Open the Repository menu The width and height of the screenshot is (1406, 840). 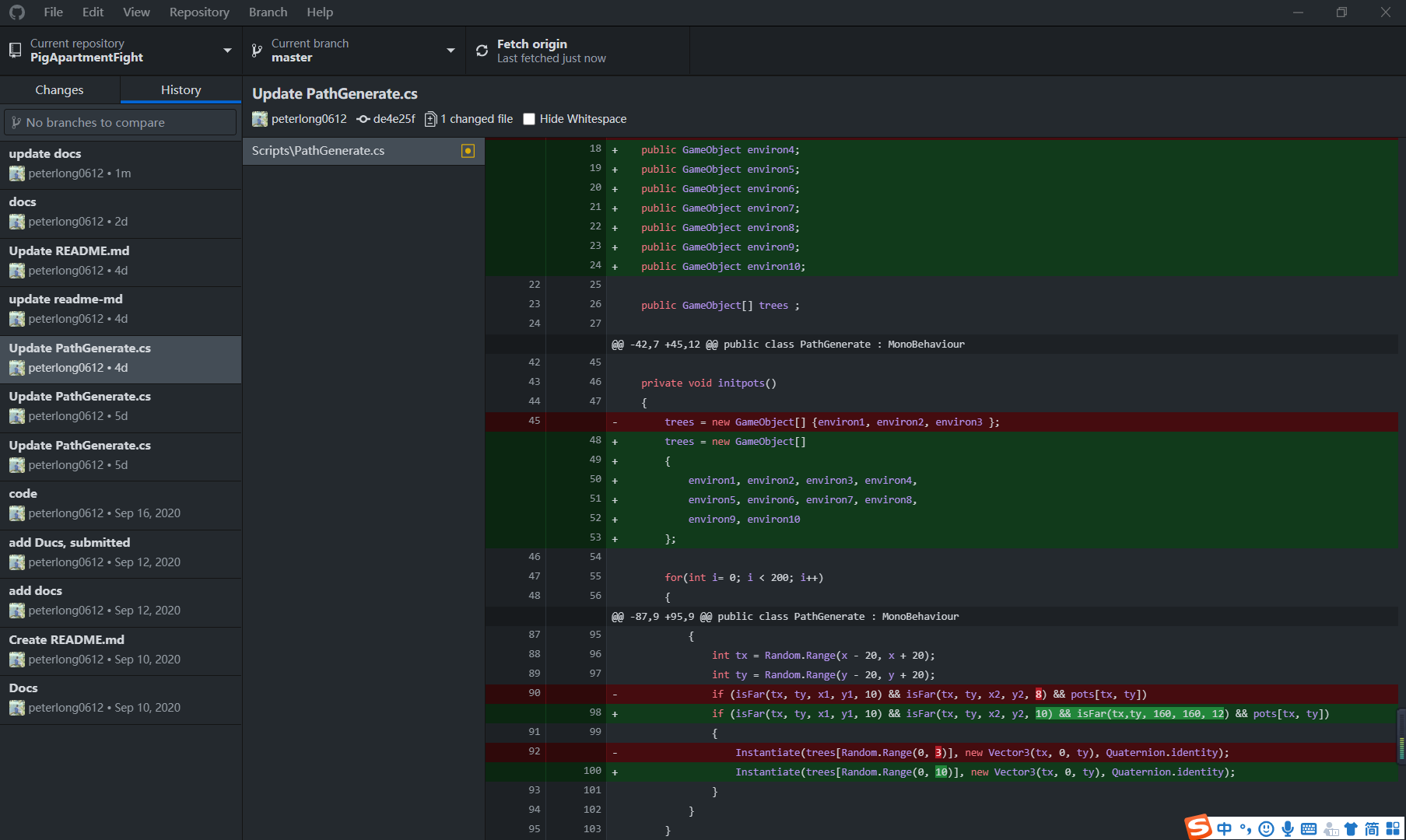(199, 12)
